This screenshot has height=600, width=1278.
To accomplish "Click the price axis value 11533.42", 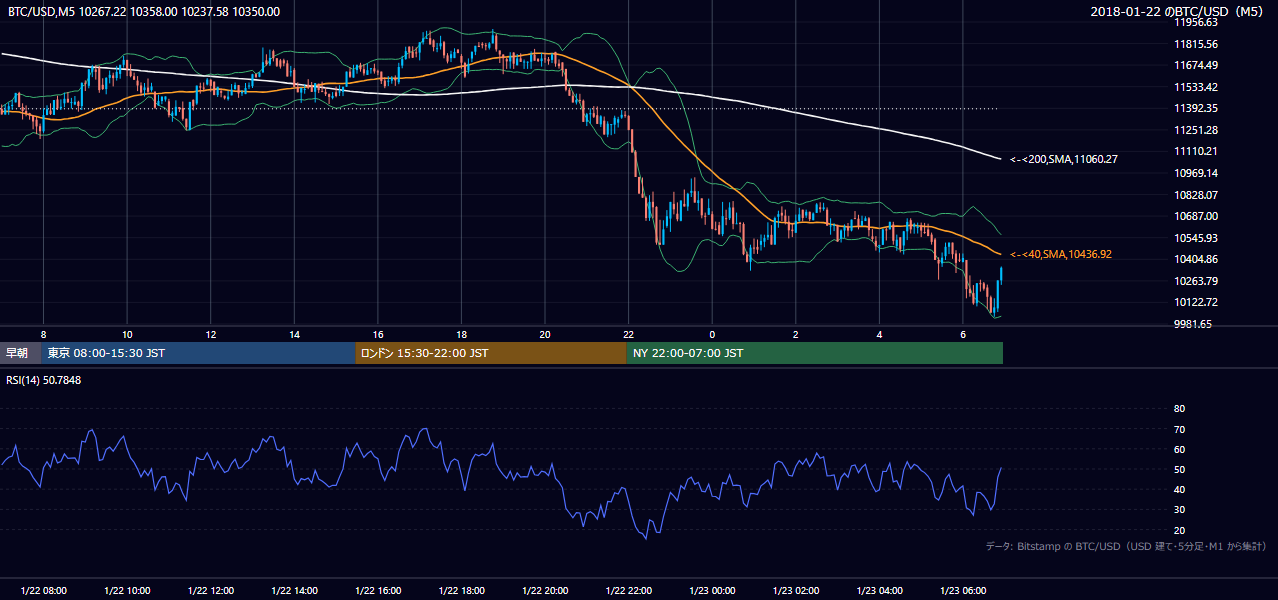I will [x=1196, y=87].
